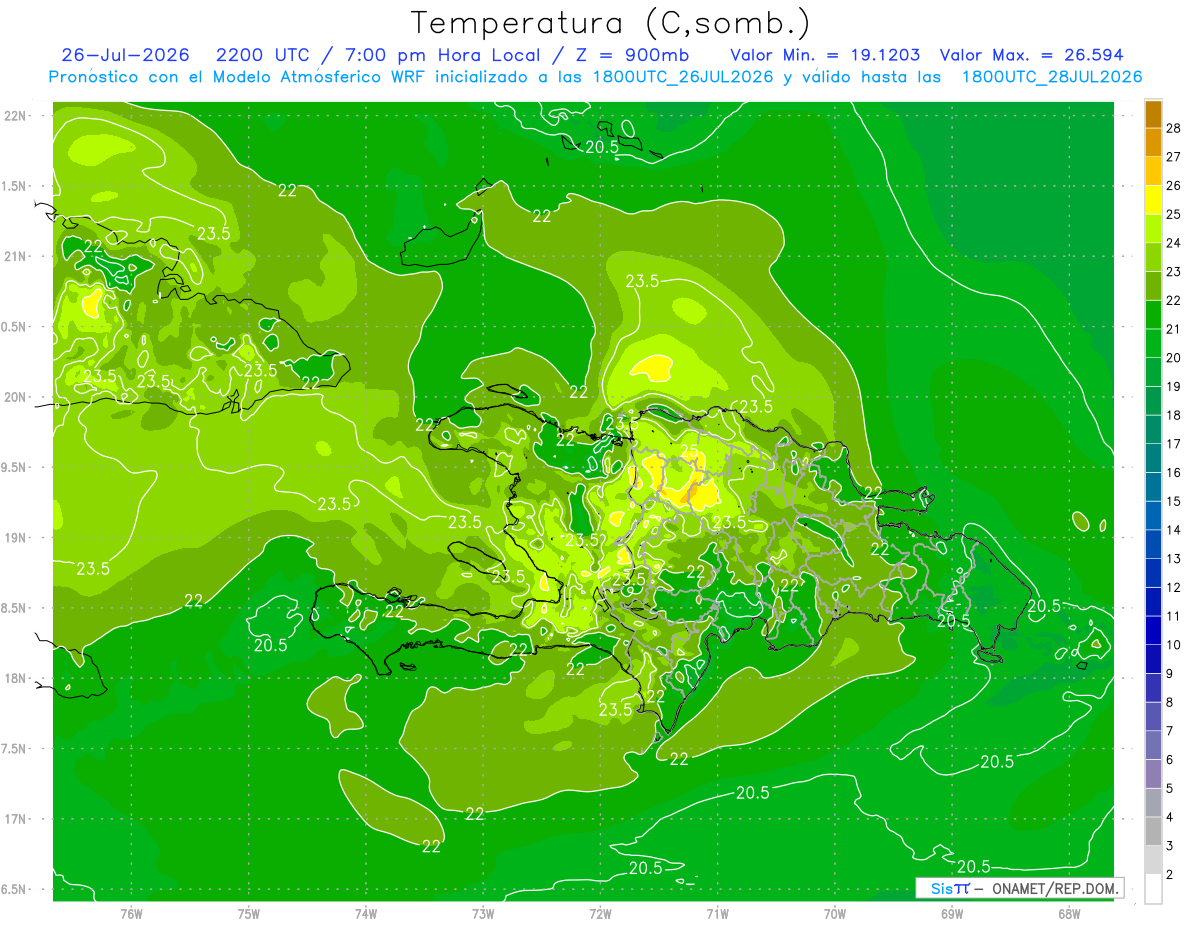Screen dimensions: 1200x927
Task: Click '1800UTC_26JUL2026' initialization time text
Action: coord(683,77)
